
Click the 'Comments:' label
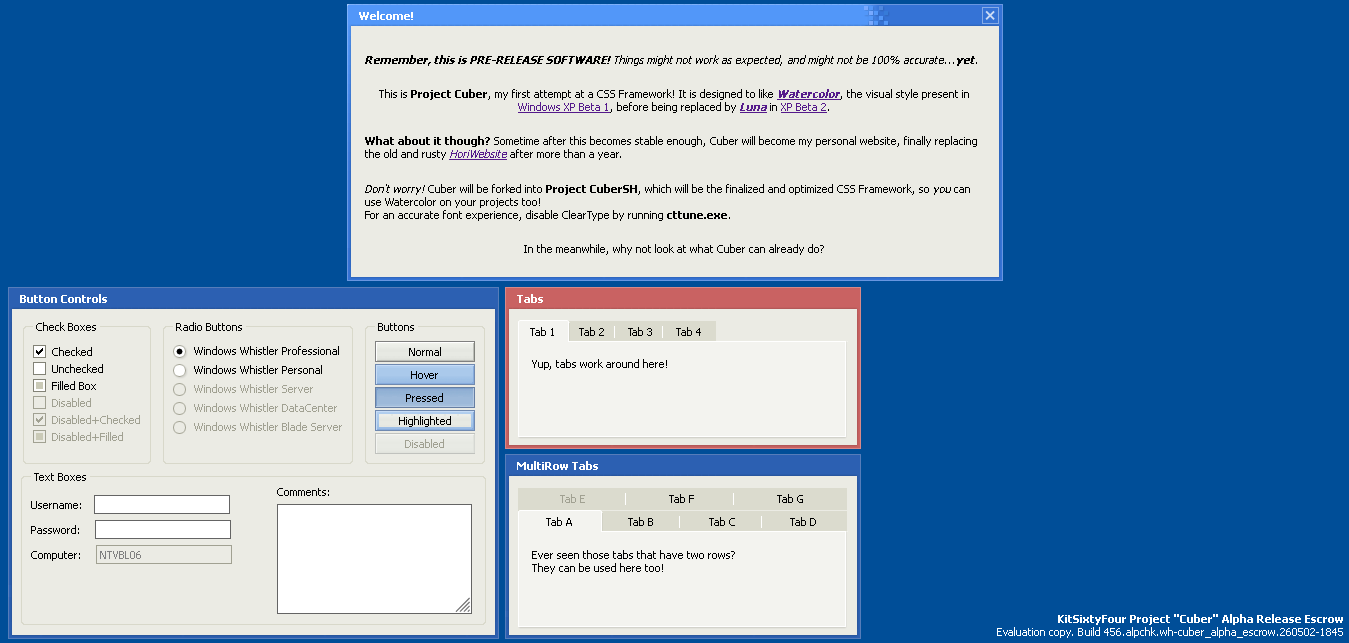pos(303,492)
